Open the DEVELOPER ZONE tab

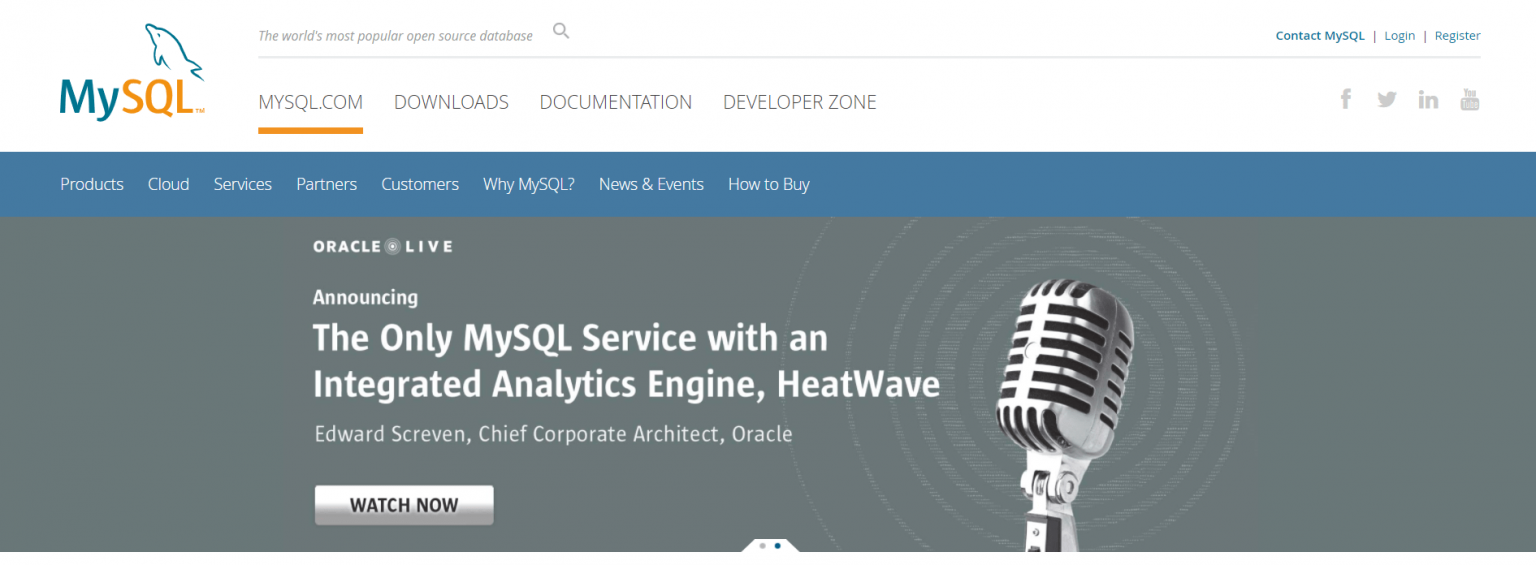[799, 102]
